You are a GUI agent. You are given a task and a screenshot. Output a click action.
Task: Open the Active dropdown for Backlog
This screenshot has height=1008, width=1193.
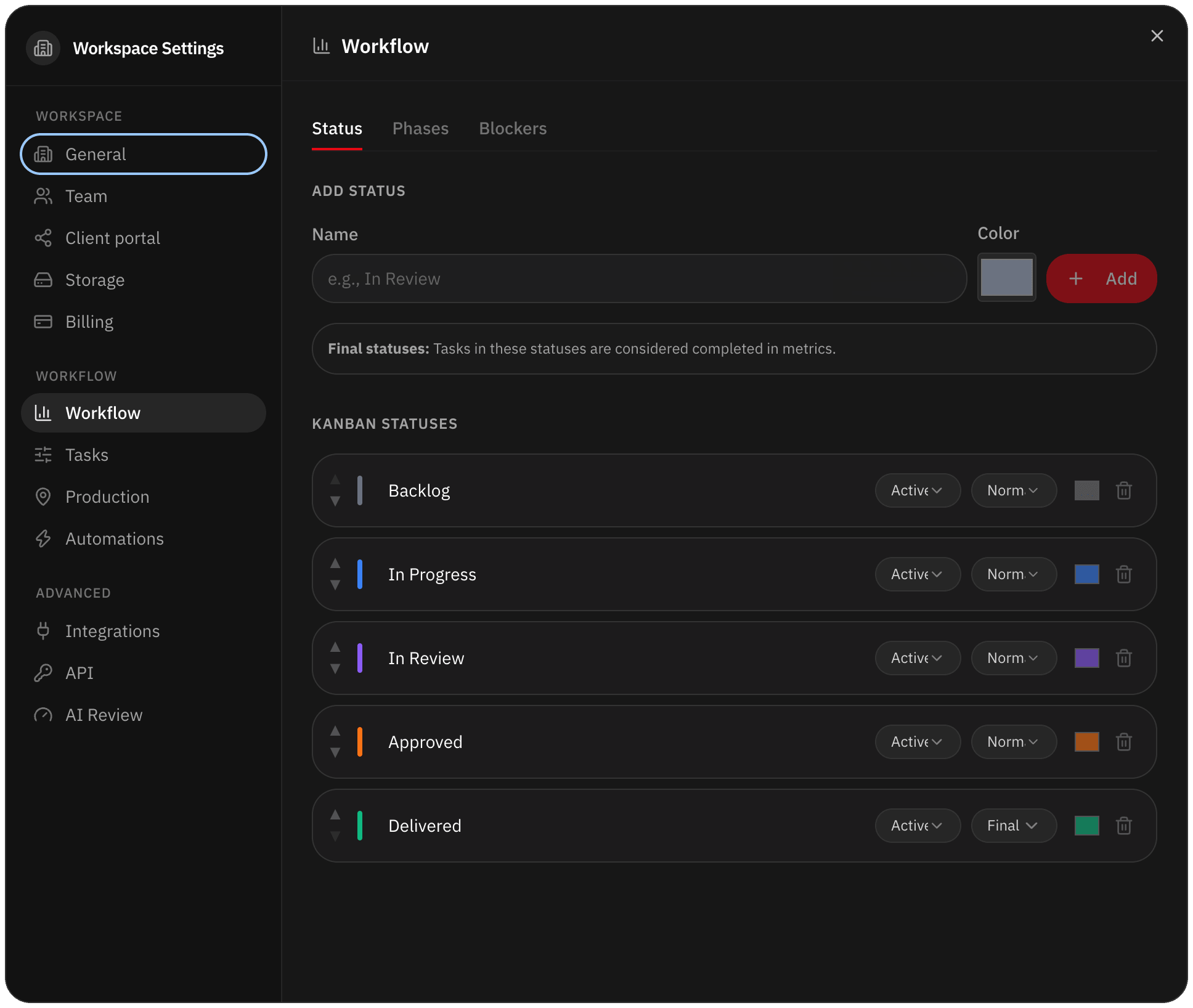tap(918, 490)
